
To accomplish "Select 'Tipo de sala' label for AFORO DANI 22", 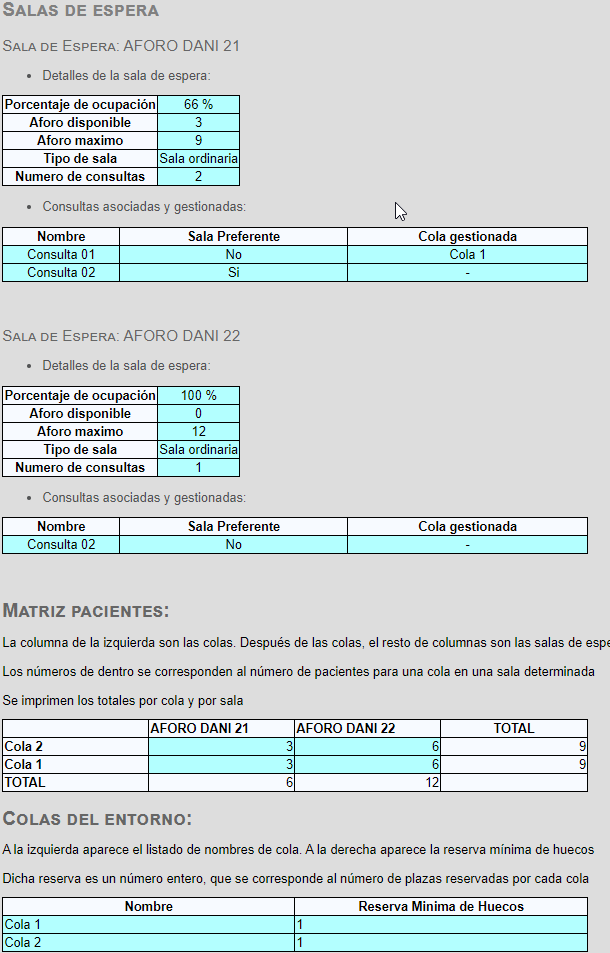I will (x=80, y=450).
